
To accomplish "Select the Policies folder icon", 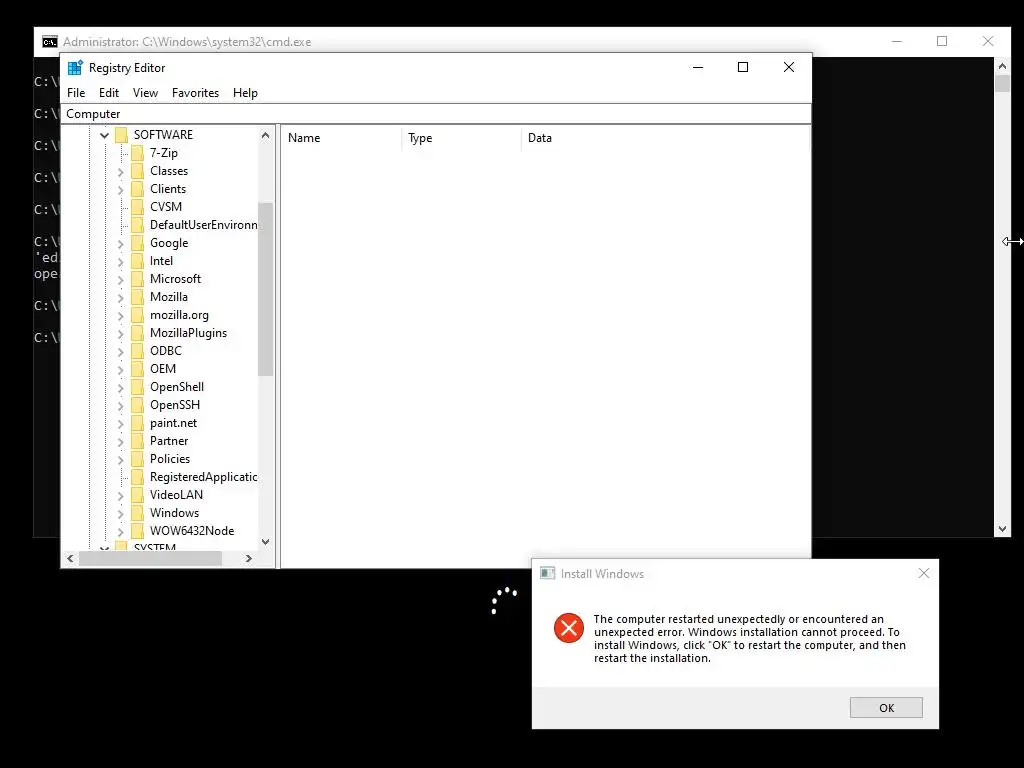I will (x=137, y=459).
